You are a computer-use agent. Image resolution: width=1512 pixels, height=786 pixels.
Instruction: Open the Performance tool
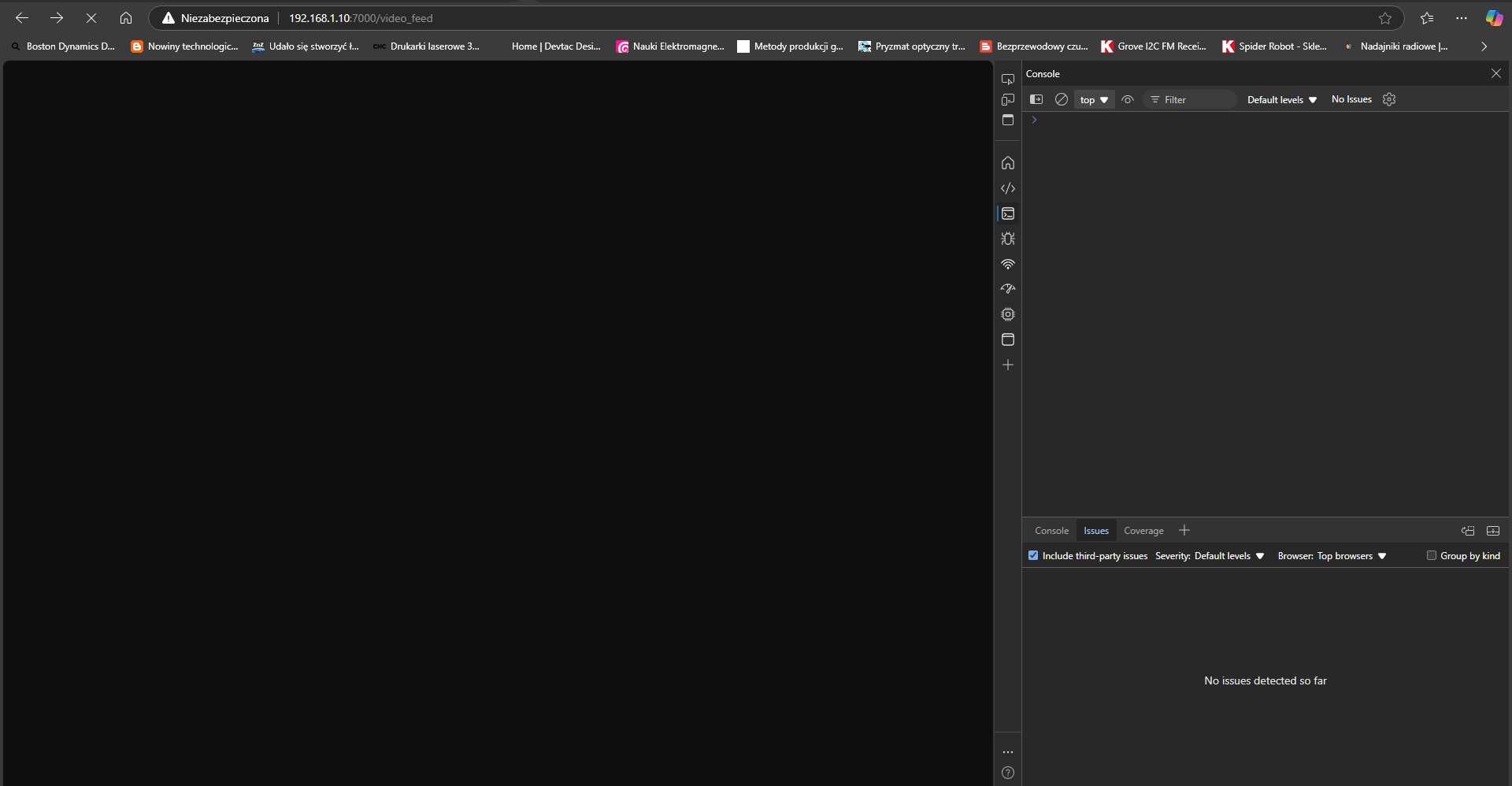click(x=1008, y=289)
